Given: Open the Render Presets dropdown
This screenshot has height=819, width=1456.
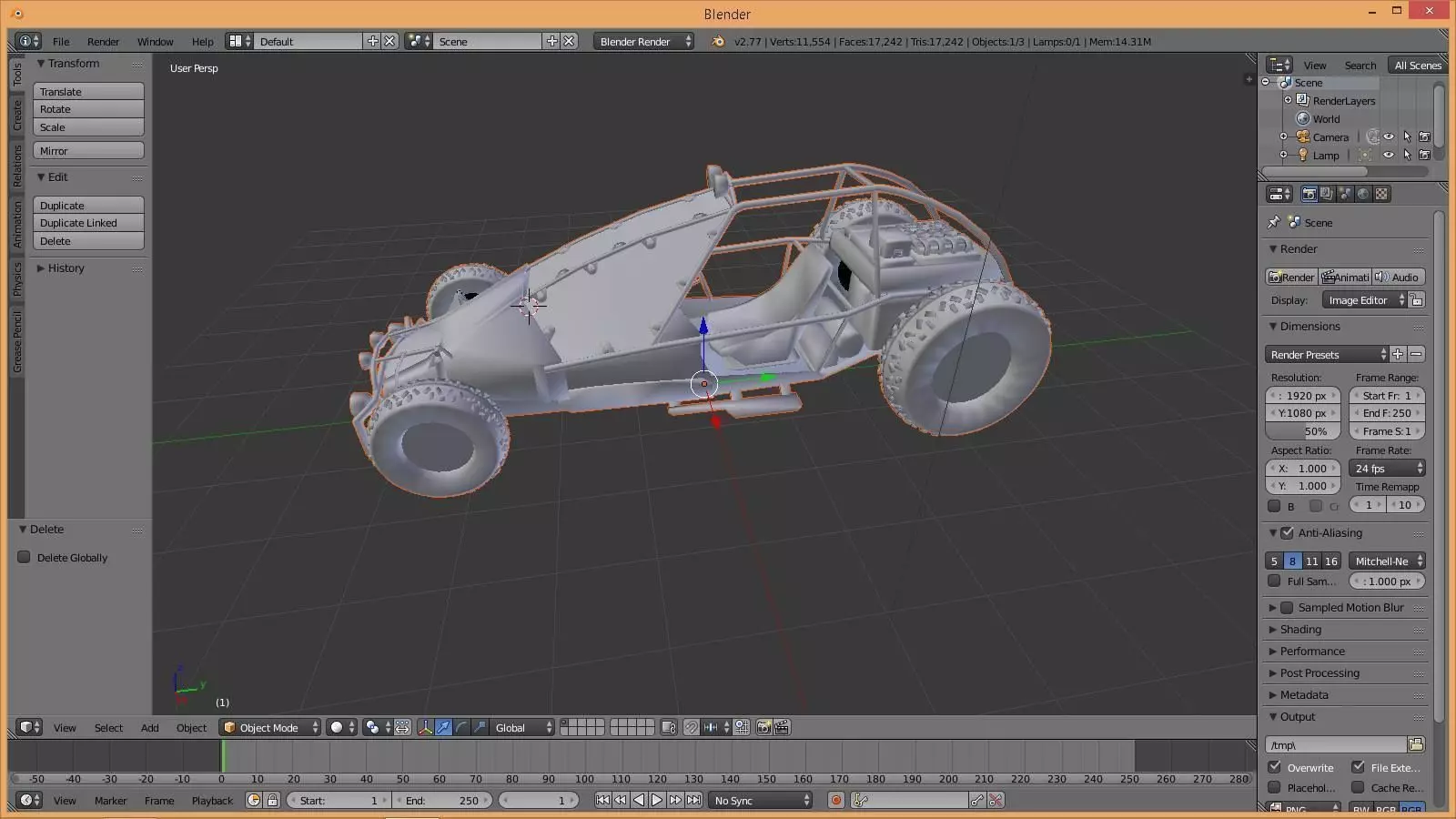Looking at the screenshot, I should click(1327, 354).
